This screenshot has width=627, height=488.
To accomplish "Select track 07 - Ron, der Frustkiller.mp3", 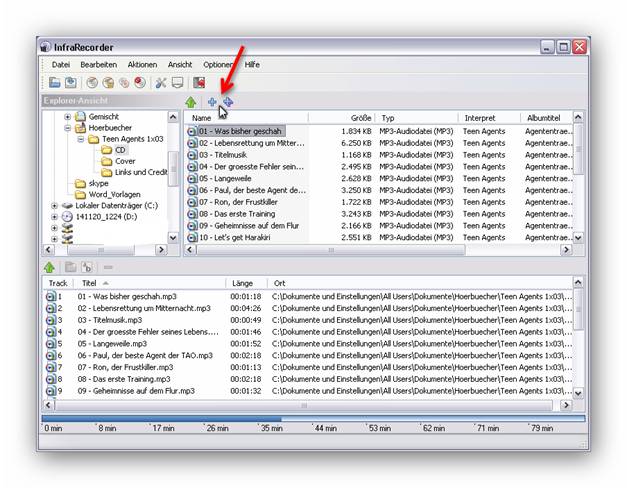I will (126, 367).
